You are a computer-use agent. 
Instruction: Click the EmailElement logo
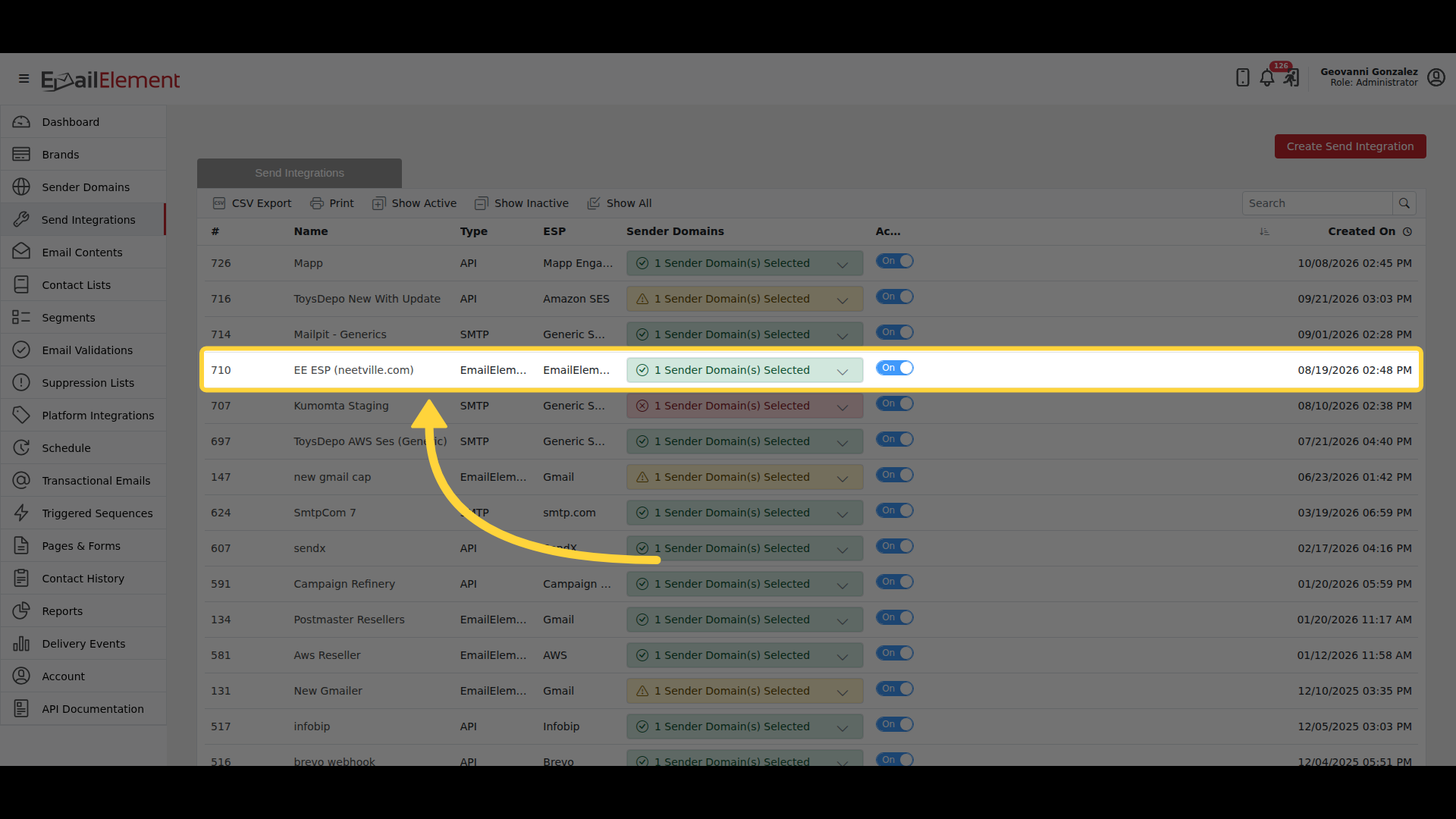pyautogui.click(x=111, y=80)
